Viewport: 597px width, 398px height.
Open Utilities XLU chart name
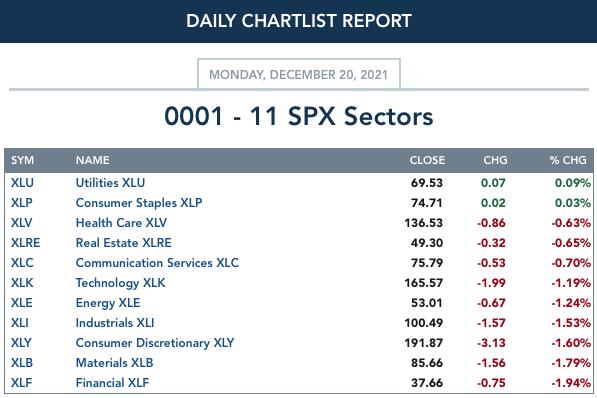point(110,183)
